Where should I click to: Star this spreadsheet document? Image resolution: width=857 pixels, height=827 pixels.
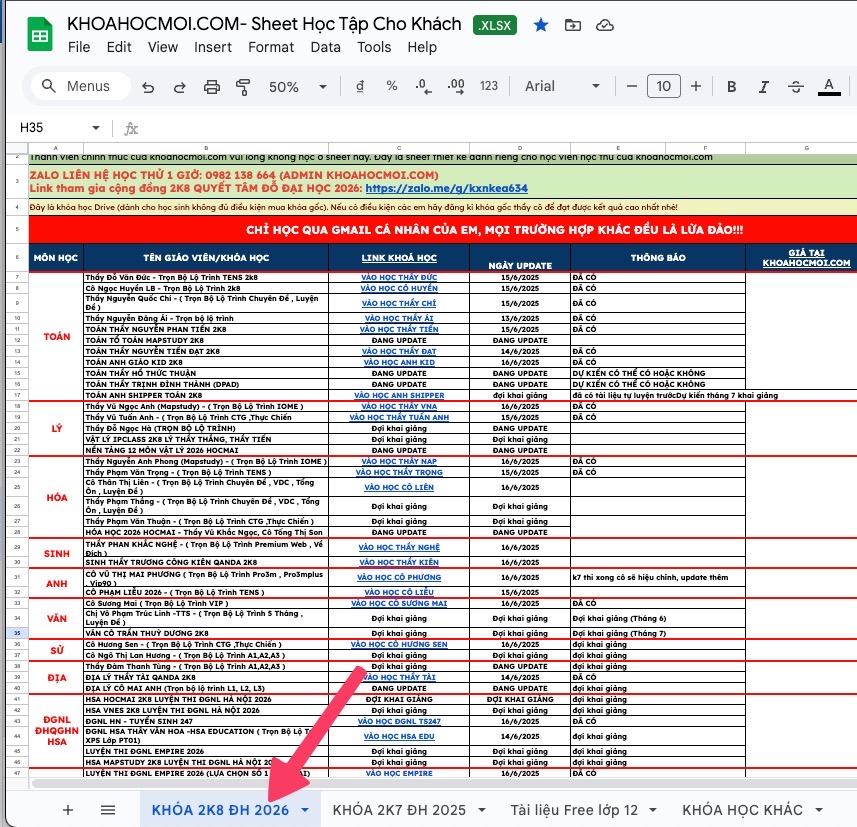click(541, 25)
